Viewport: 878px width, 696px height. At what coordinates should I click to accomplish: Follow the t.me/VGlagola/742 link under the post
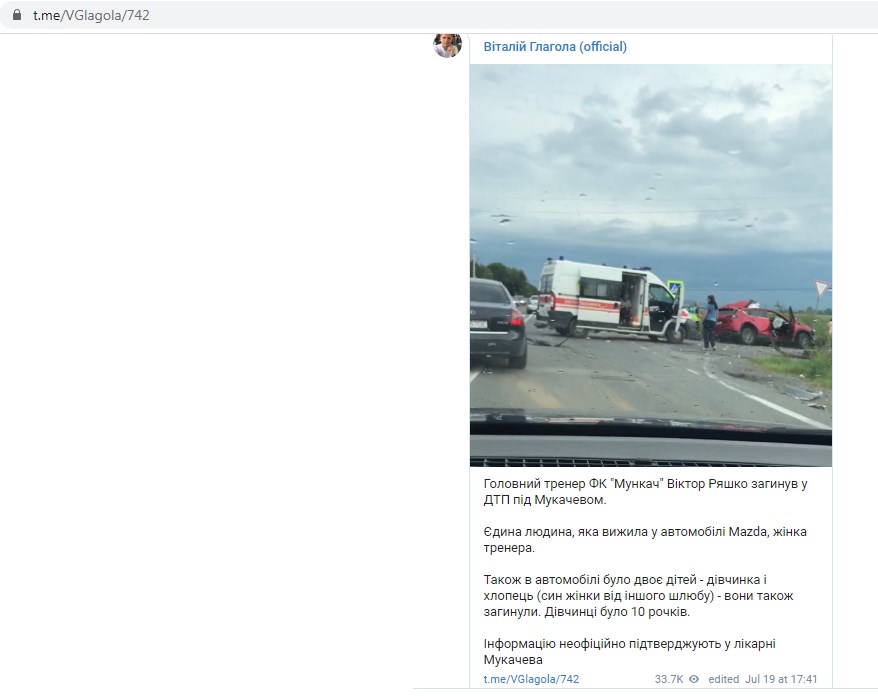click(x=531, y=679)
